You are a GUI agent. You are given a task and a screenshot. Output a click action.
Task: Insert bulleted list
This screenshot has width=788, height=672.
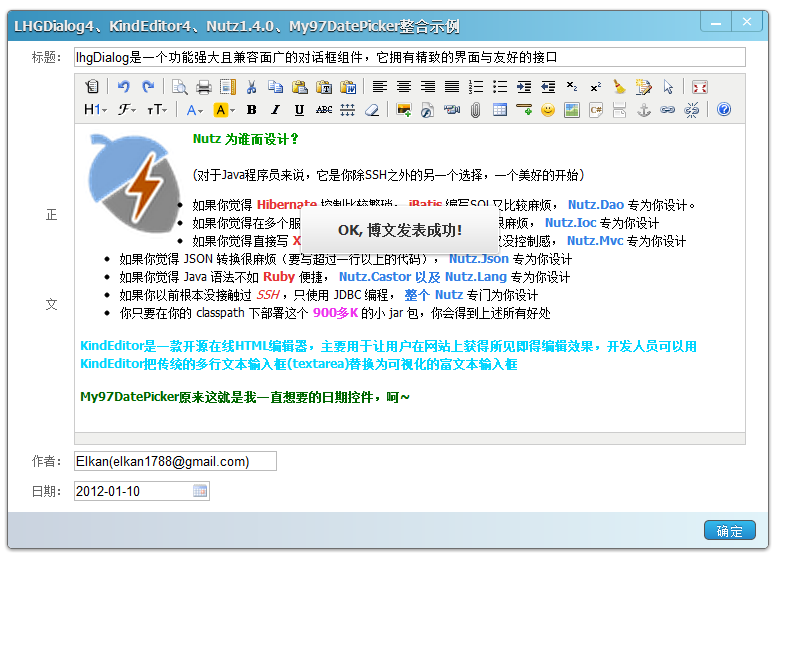coord(500,87)
